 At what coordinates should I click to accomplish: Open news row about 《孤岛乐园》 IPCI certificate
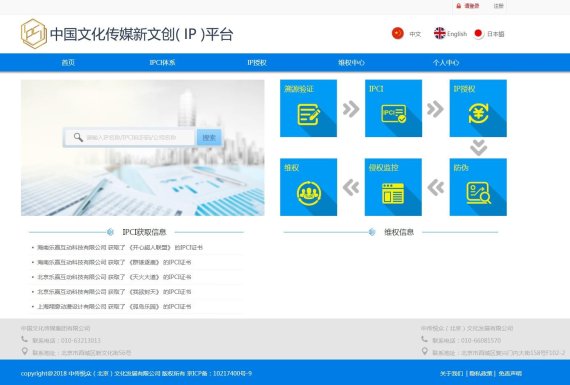(115, 306)
